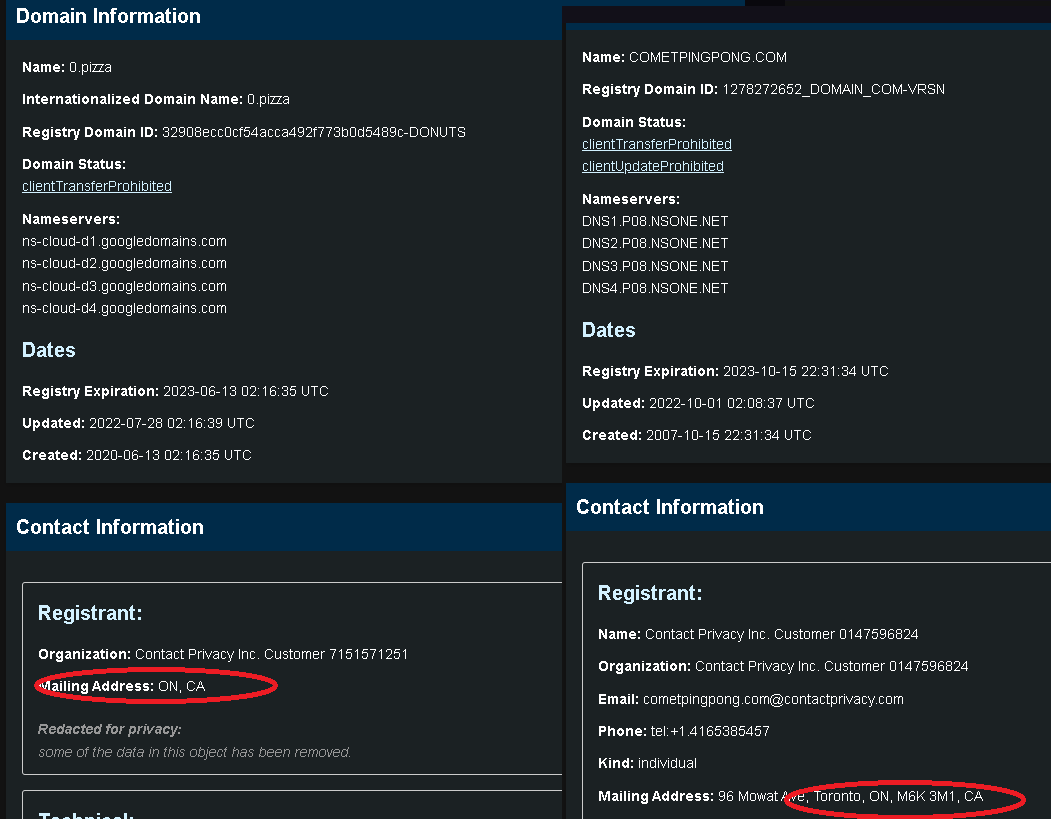The width and height of the screenshot is (1051, 819).
Task: Click the left Contact Information header
Action: click(x=110, y=527)
